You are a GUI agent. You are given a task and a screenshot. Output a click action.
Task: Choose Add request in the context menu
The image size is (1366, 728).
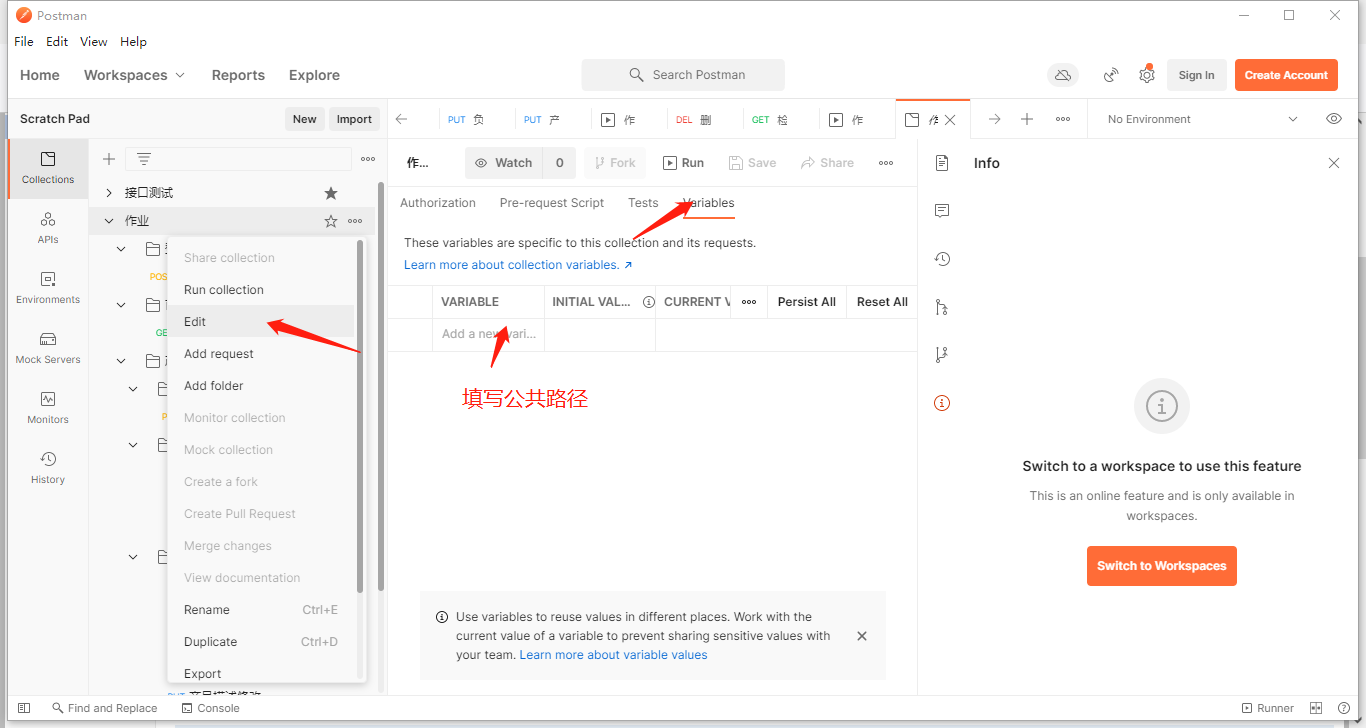pyautogui.click(x=261, y=354)
